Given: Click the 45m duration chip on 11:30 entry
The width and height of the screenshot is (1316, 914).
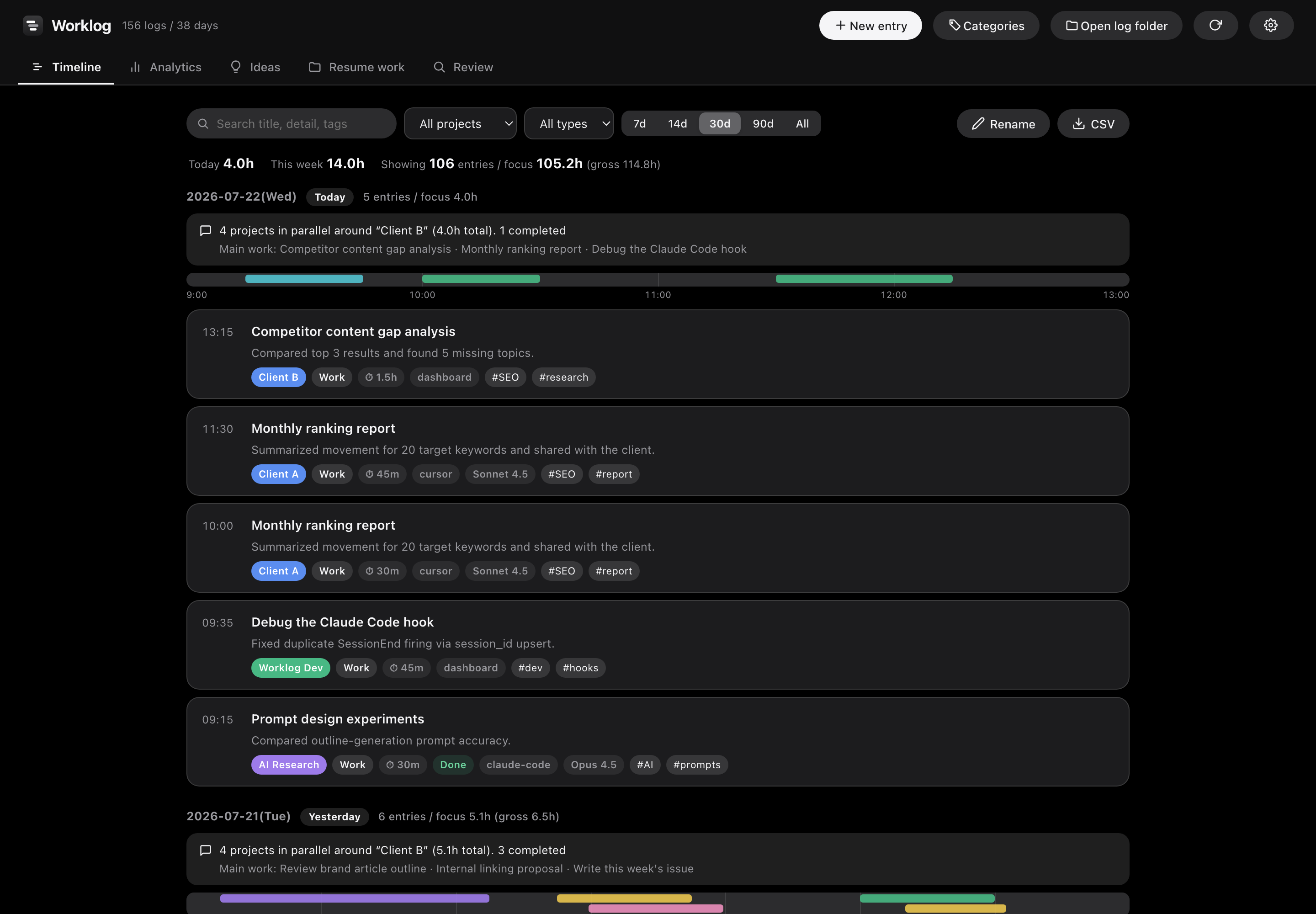Looking at the screenshot, I should coord(382,474).
